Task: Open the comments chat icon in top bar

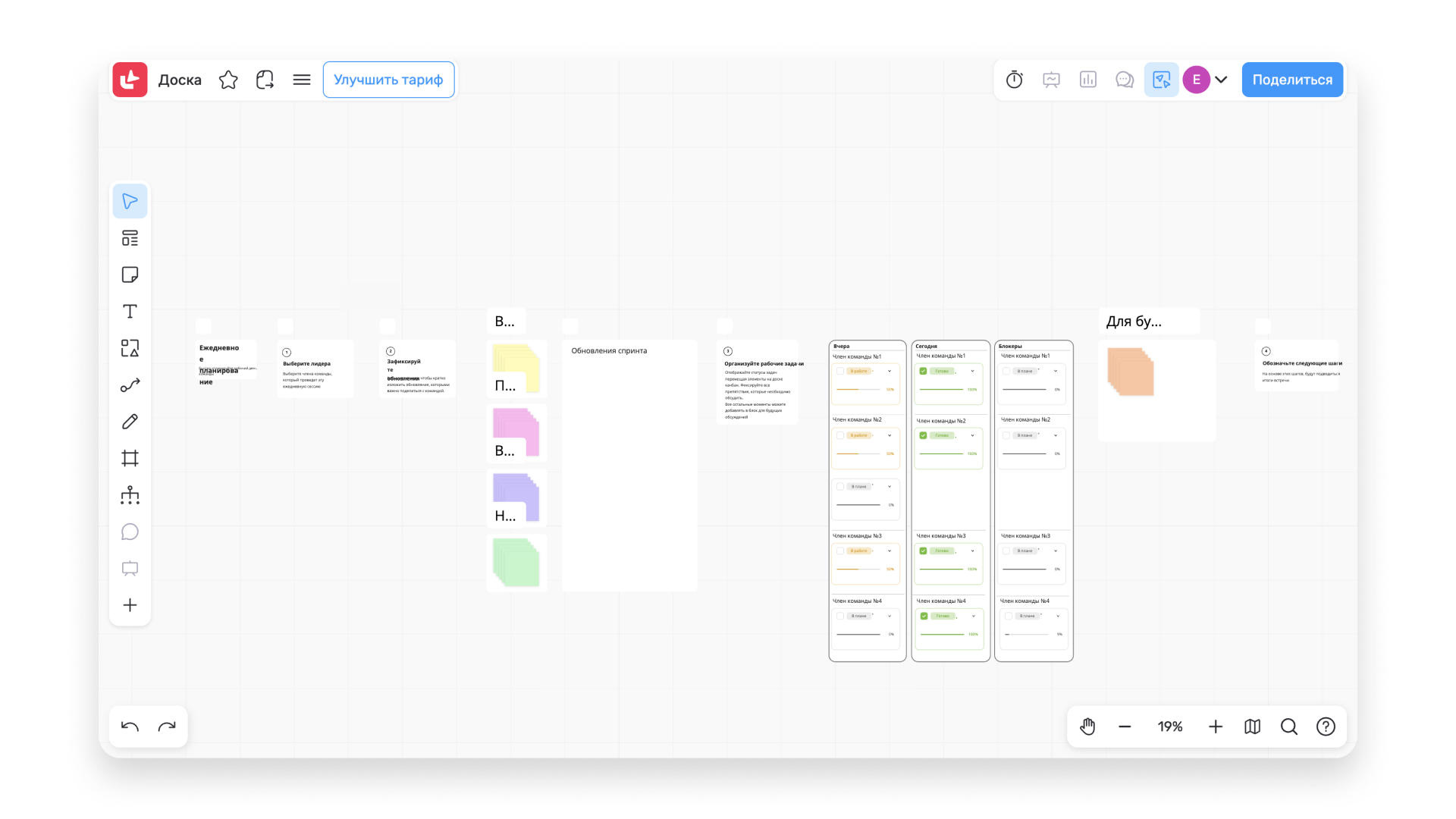Action: (1125, 80)
